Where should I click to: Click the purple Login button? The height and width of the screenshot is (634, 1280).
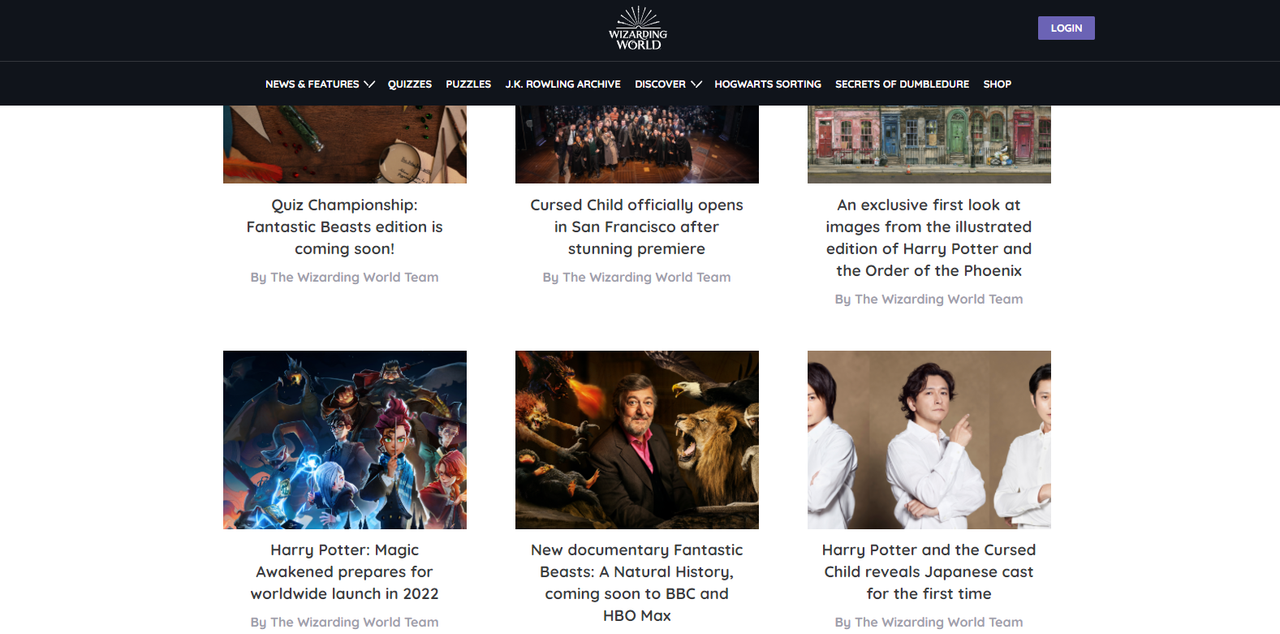[x=1066, y=28]
